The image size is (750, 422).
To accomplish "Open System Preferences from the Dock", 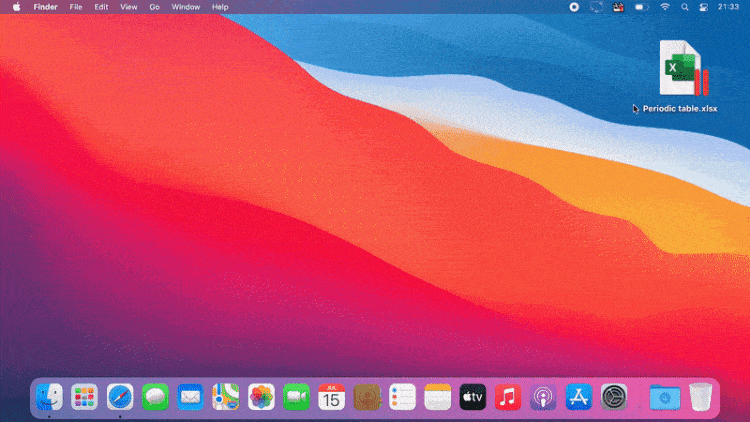I will coord(614,397).
